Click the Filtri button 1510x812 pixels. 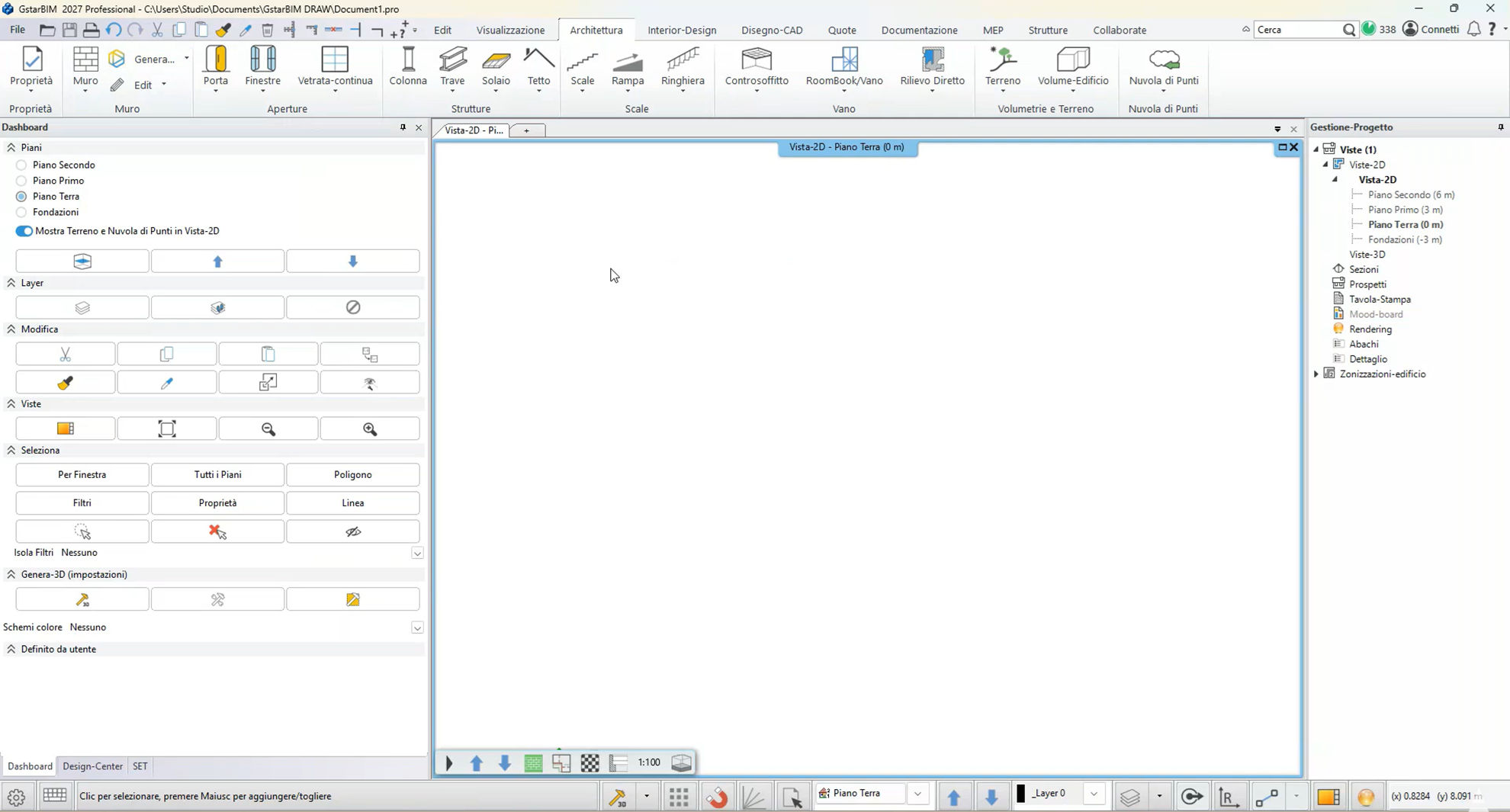(82, 503)
